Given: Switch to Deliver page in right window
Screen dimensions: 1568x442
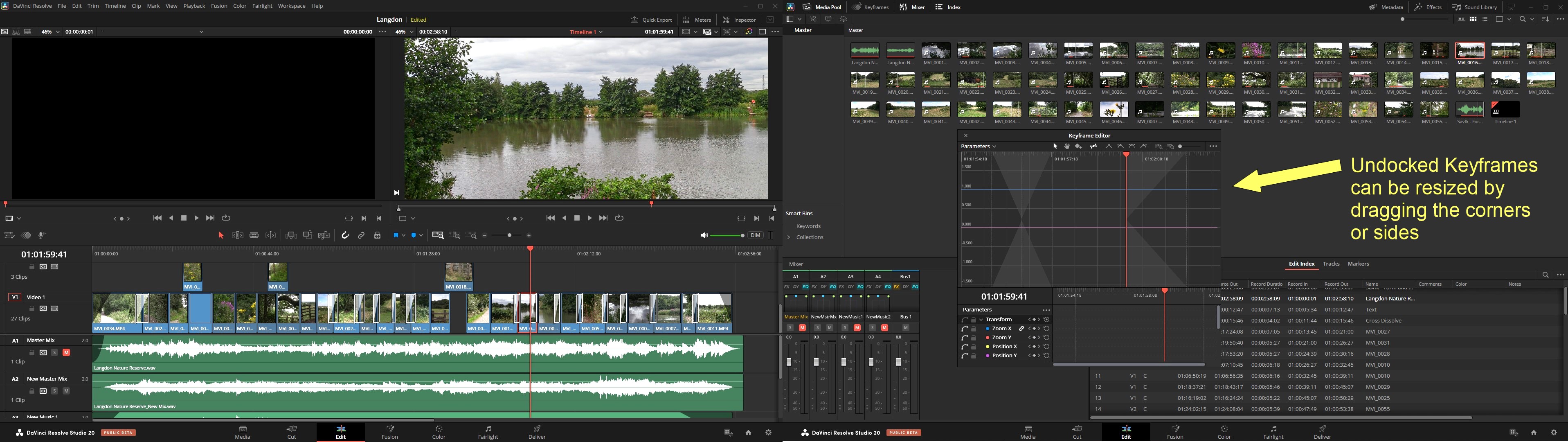Looking at the screenshot, I should (x=1322, y=432).
